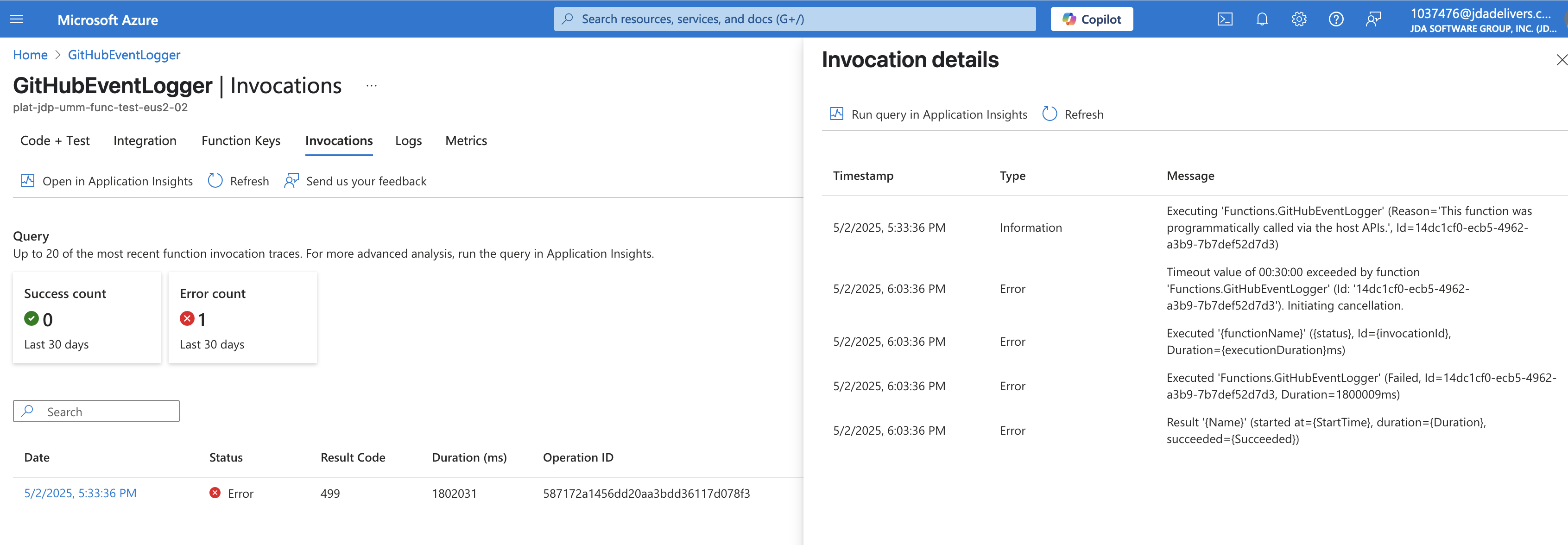Open the notifications bell

pos(1262,19)
